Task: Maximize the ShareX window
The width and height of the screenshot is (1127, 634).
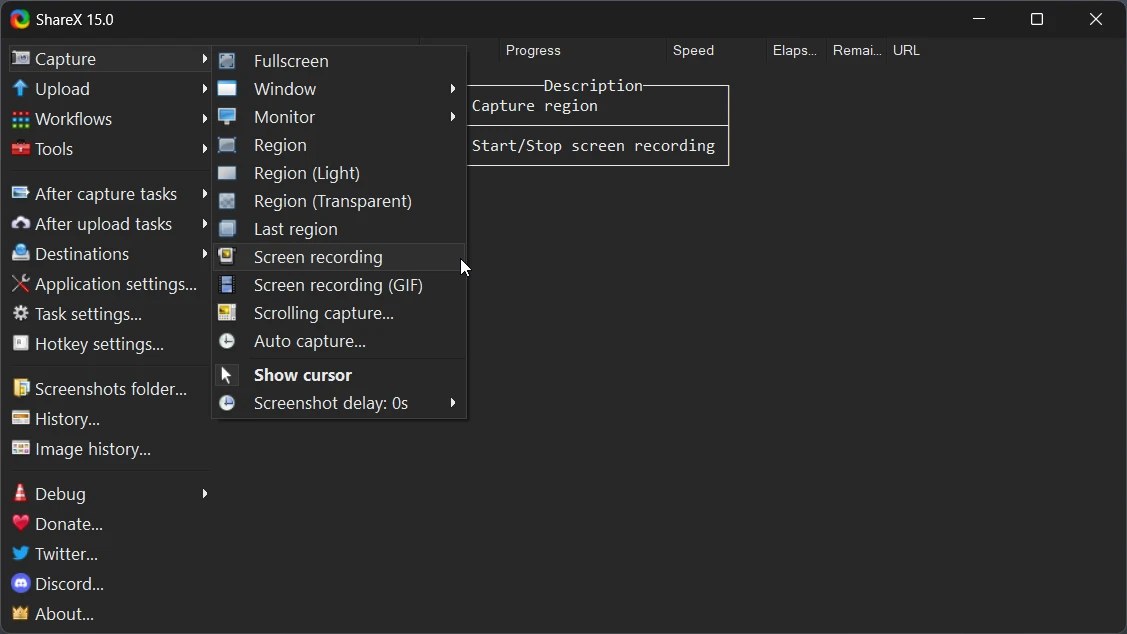Action: coord(1036,19)
